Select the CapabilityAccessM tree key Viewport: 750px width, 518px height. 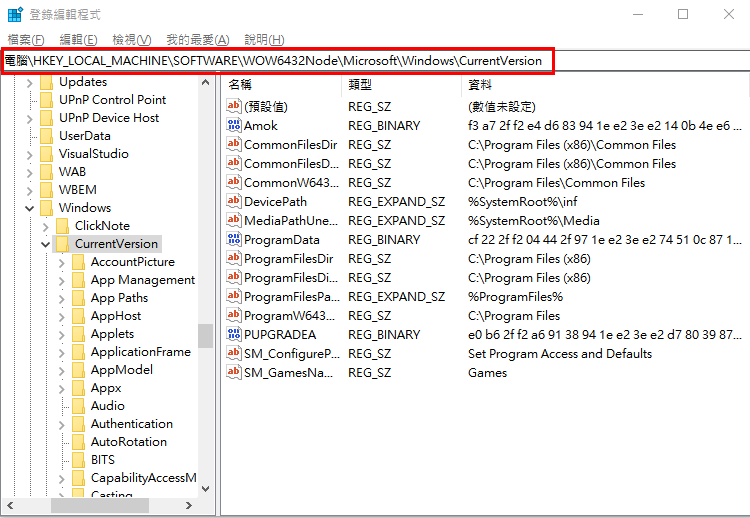pyautogui.click(x=143, y=478)
